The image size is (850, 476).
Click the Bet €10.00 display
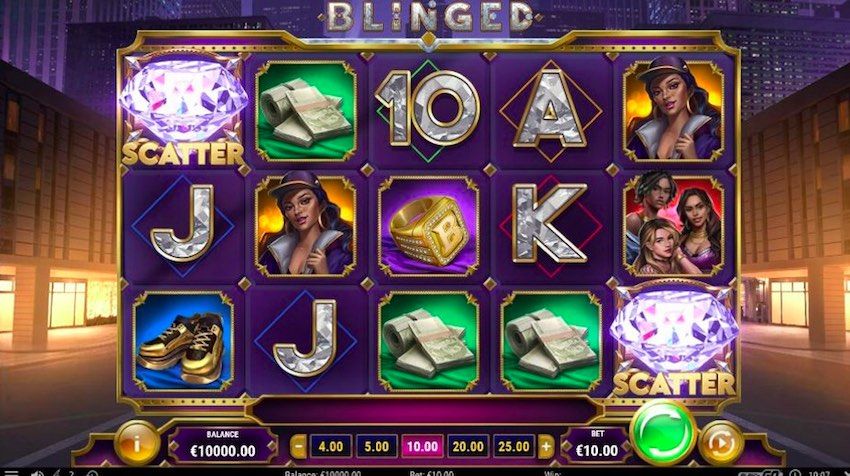pyautogui.click(x=597, y=445)
